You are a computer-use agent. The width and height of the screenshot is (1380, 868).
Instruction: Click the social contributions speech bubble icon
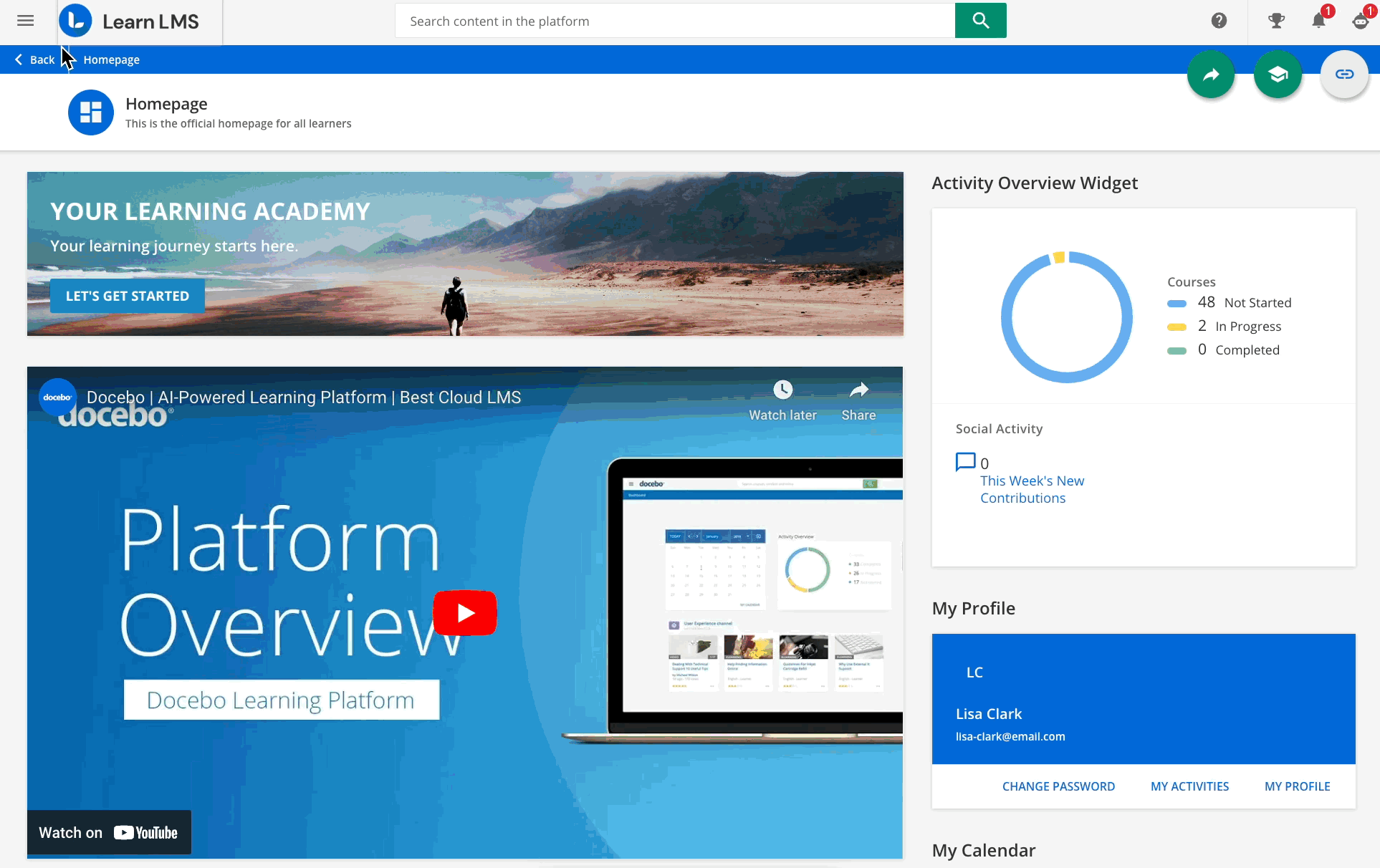pyautogui.click(x=965, y=462)
